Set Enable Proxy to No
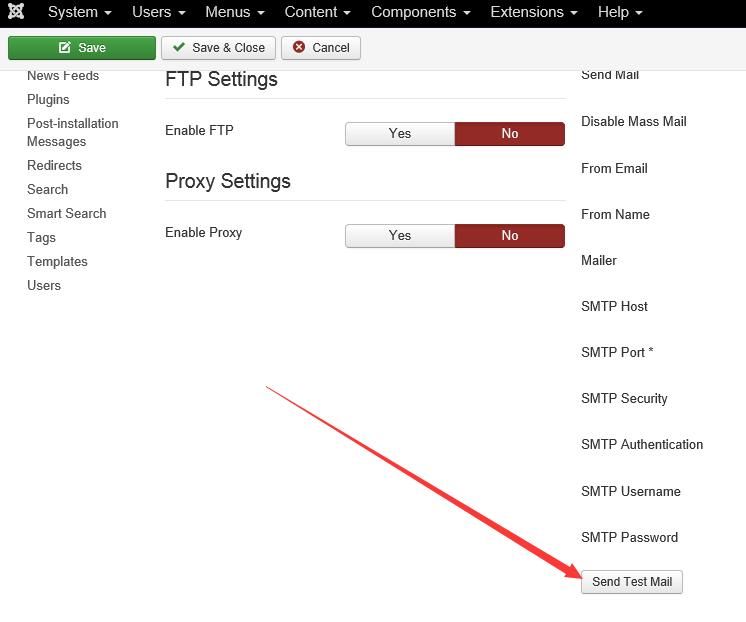Screen dimensions: 746x622 [x=510, y=236]
